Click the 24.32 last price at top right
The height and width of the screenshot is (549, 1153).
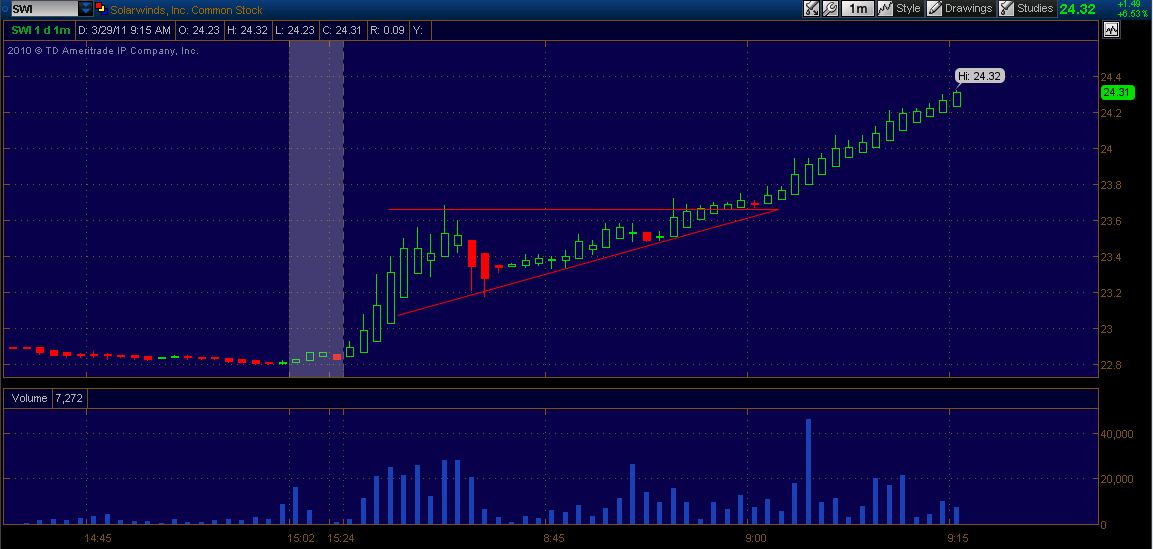pos(1077,10)
